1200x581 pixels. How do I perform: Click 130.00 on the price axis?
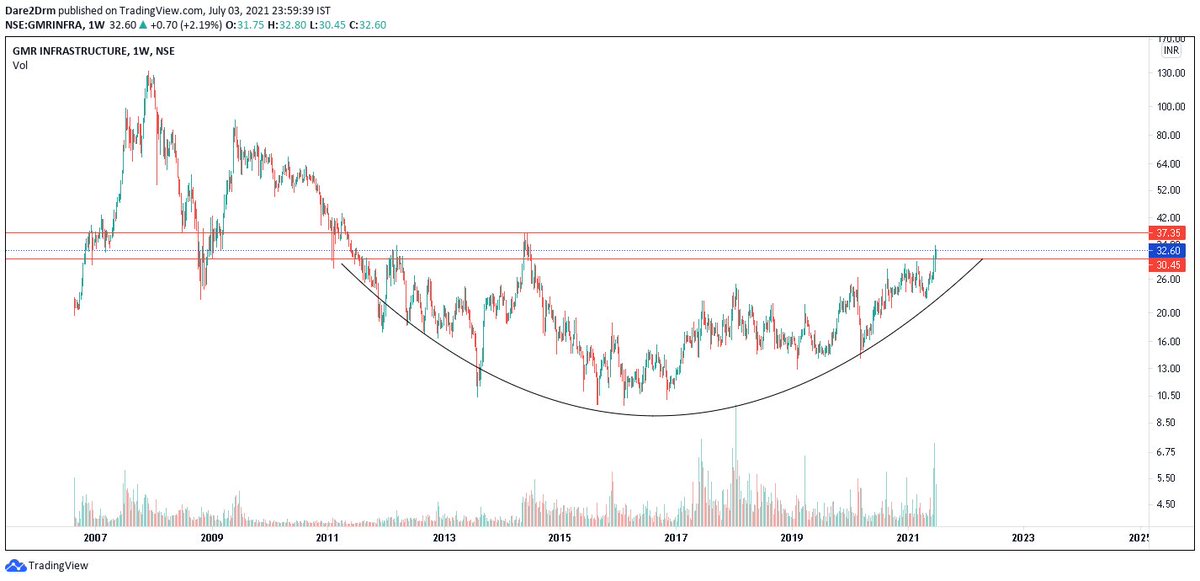click(x=1171, y=74)
